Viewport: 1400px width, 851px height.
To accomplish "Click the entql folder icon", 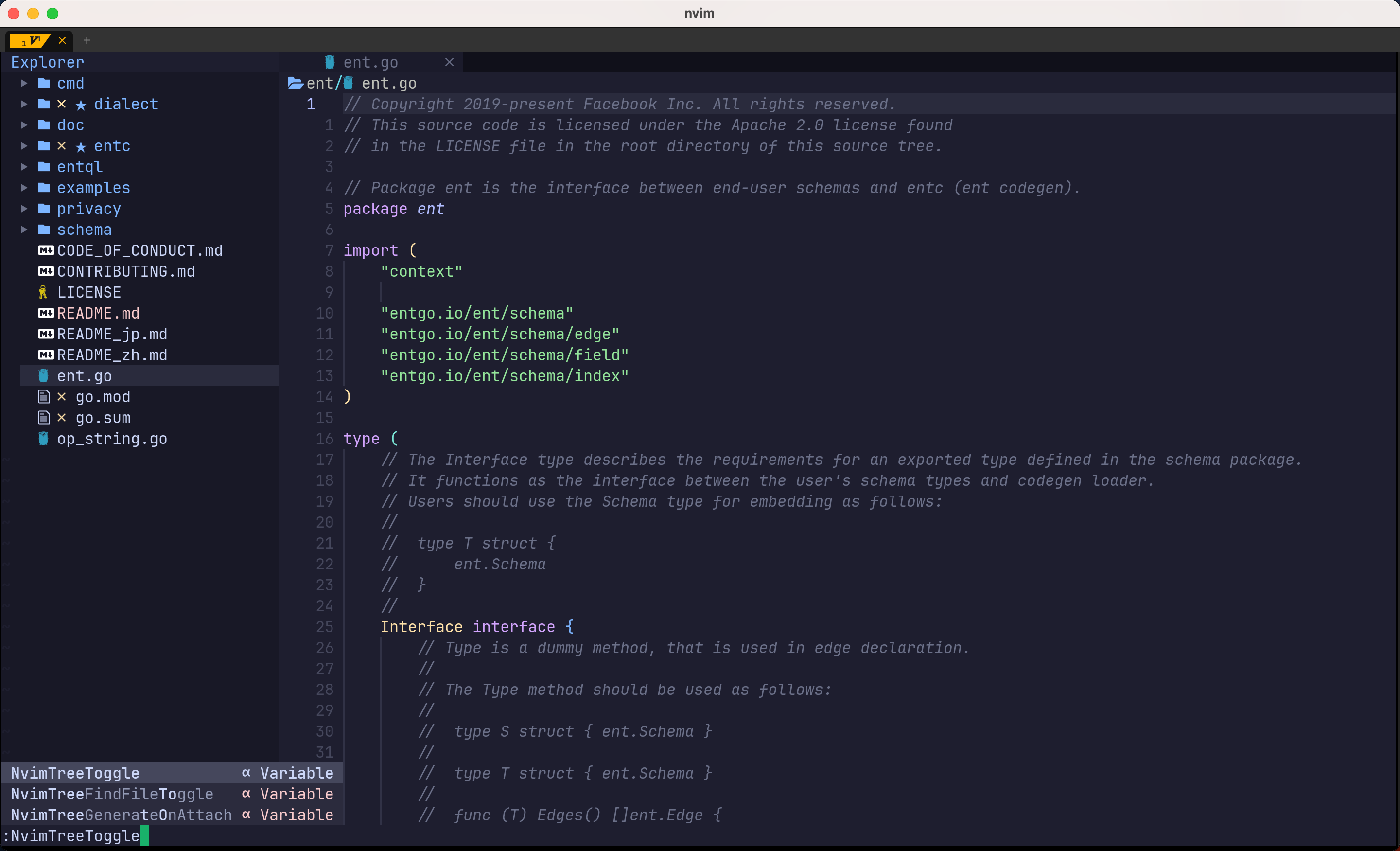I will coord(44,167).
